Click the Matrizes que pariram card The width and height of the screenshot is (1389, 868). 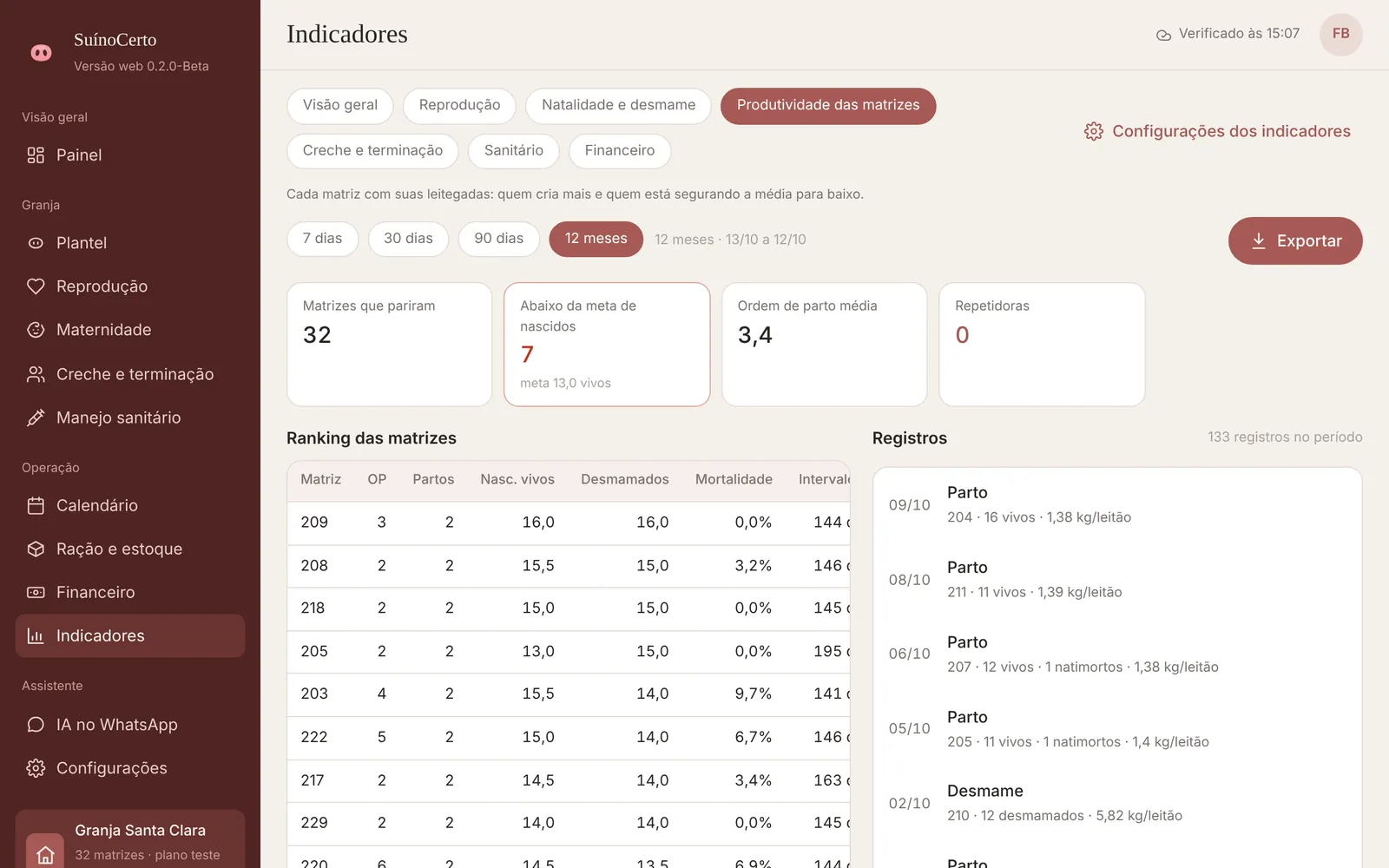(x=390, y=345)
